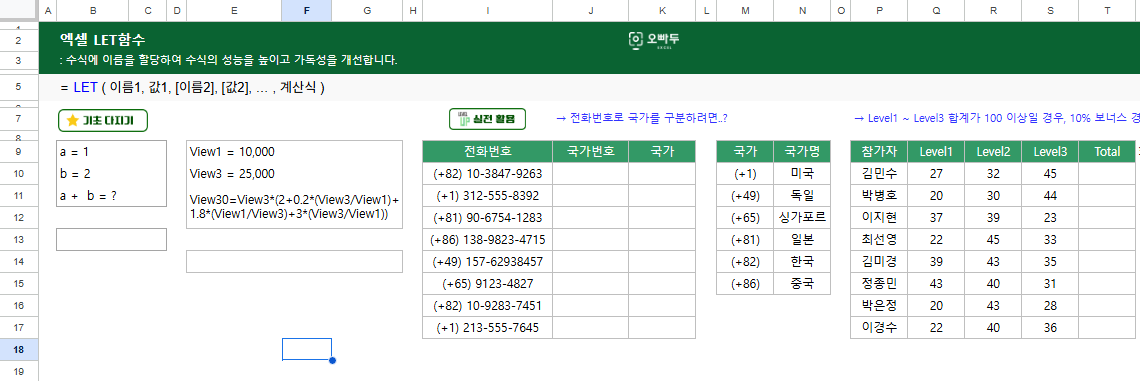The width and height of the screenshot is (1140, 381).
Task: Select phone number (+86) 138-9823-4715
Action: click(487, 239)
